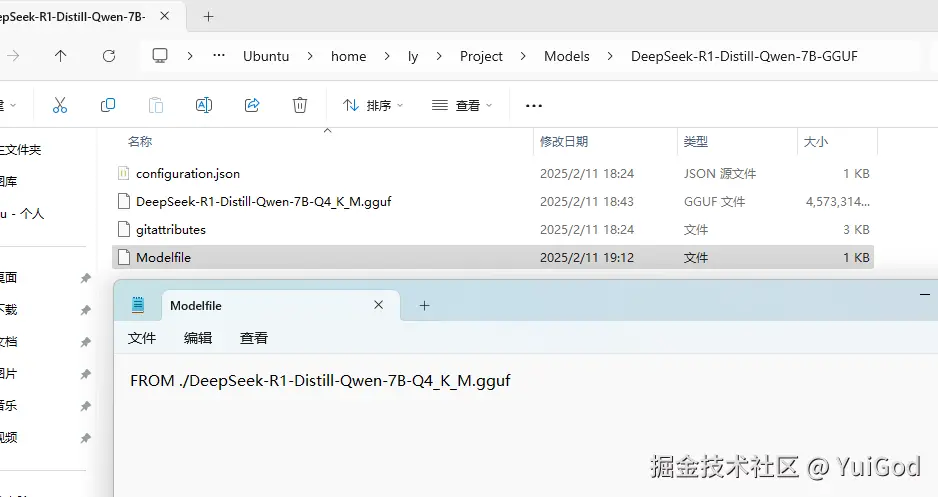Open Notepad 文件 menu

(x=142, y=338)
